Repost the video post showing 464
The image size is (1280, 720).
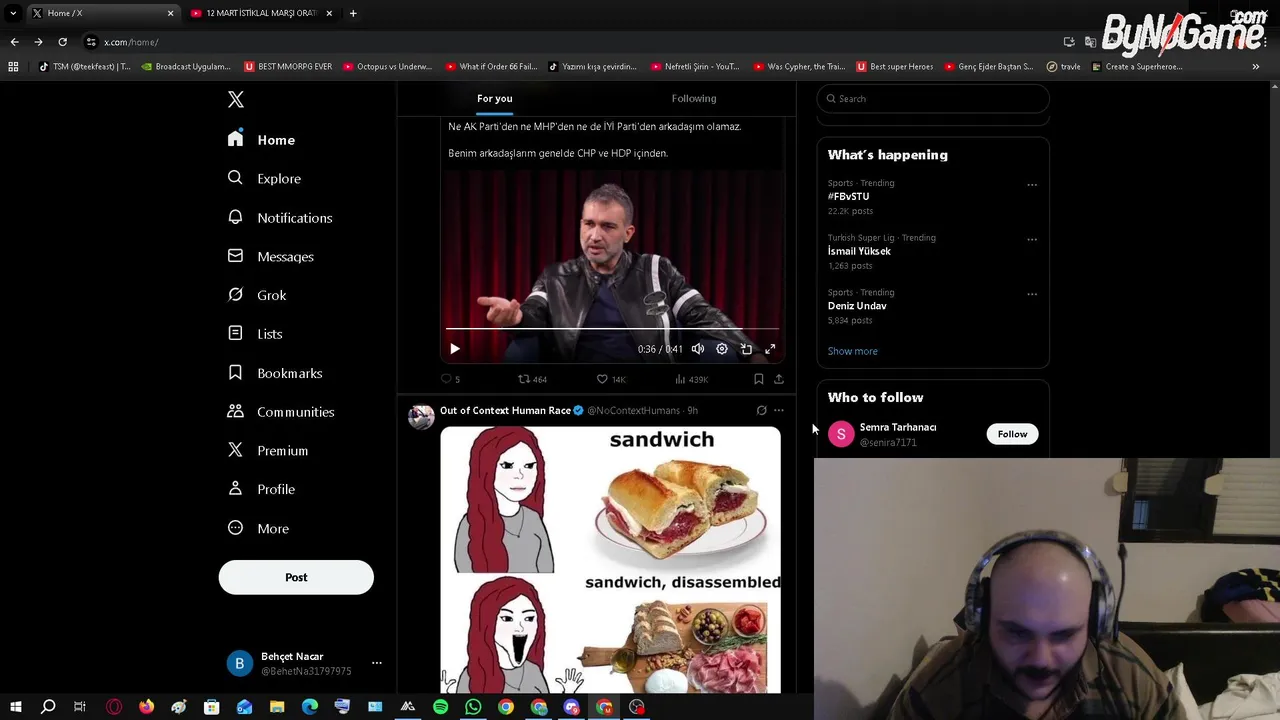click(x=532, y=379)
